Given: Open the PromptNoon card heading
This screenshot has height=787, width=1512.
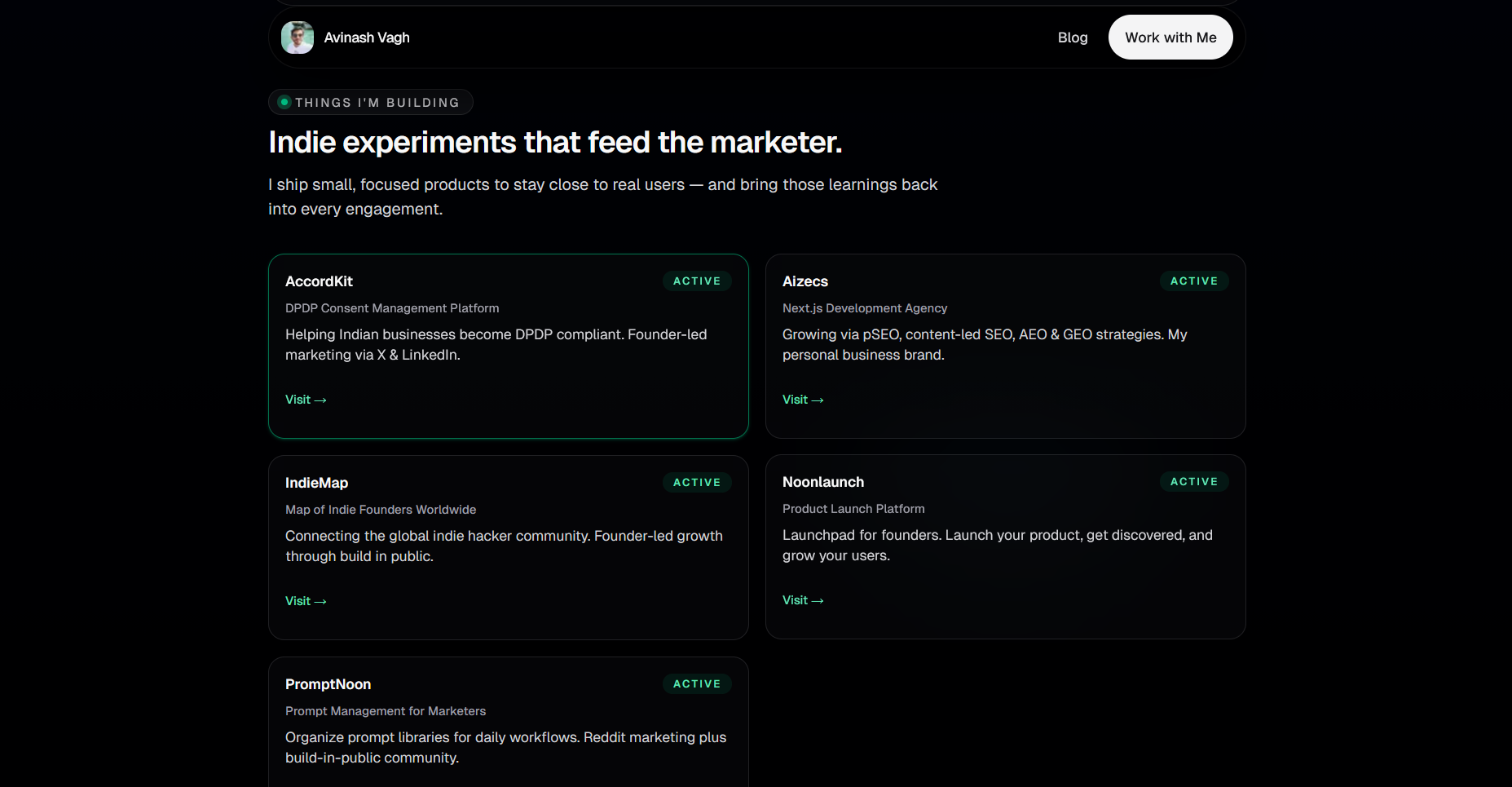Looking at the screenshot, I should pos(328,684).
